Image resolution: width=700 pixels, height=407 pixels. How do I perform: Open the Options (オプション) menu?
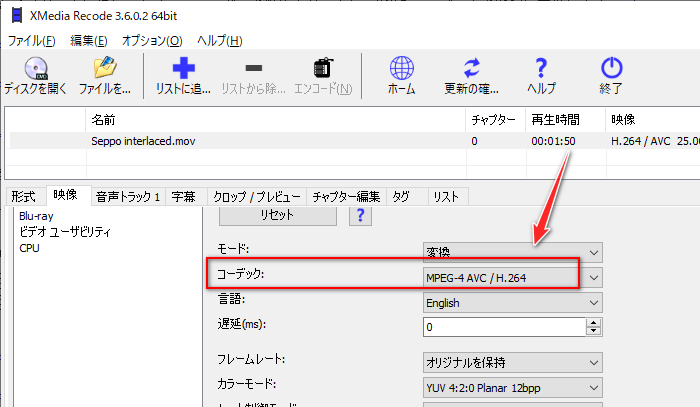pyautogui.click(x=152, y=41)
